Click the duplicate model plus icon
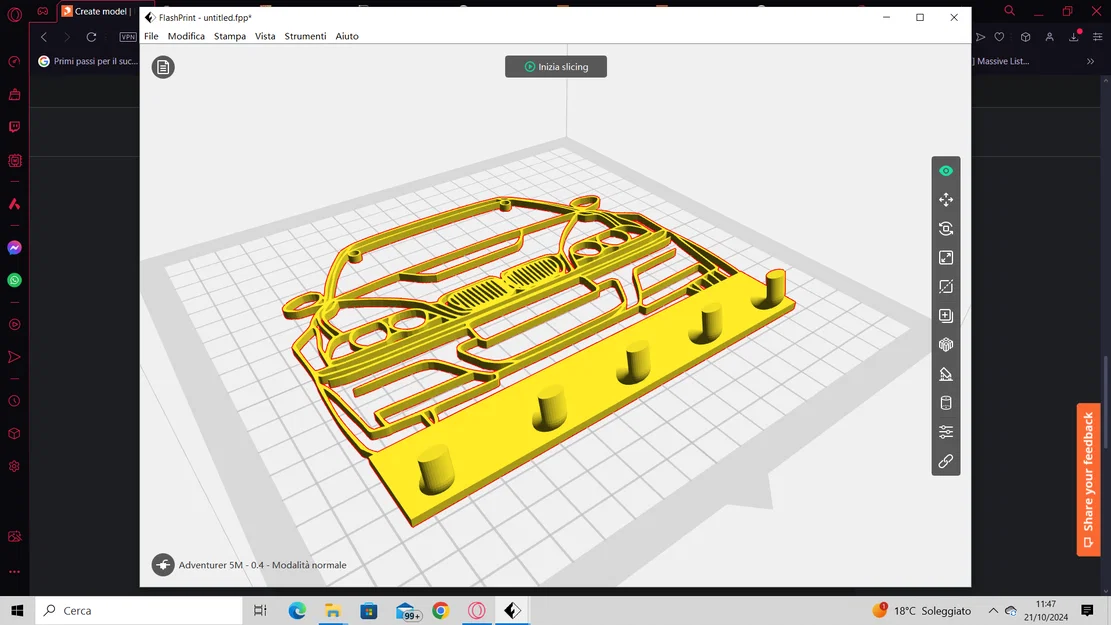The width and height of the screenshot is (1111, 625). point(945,316)
